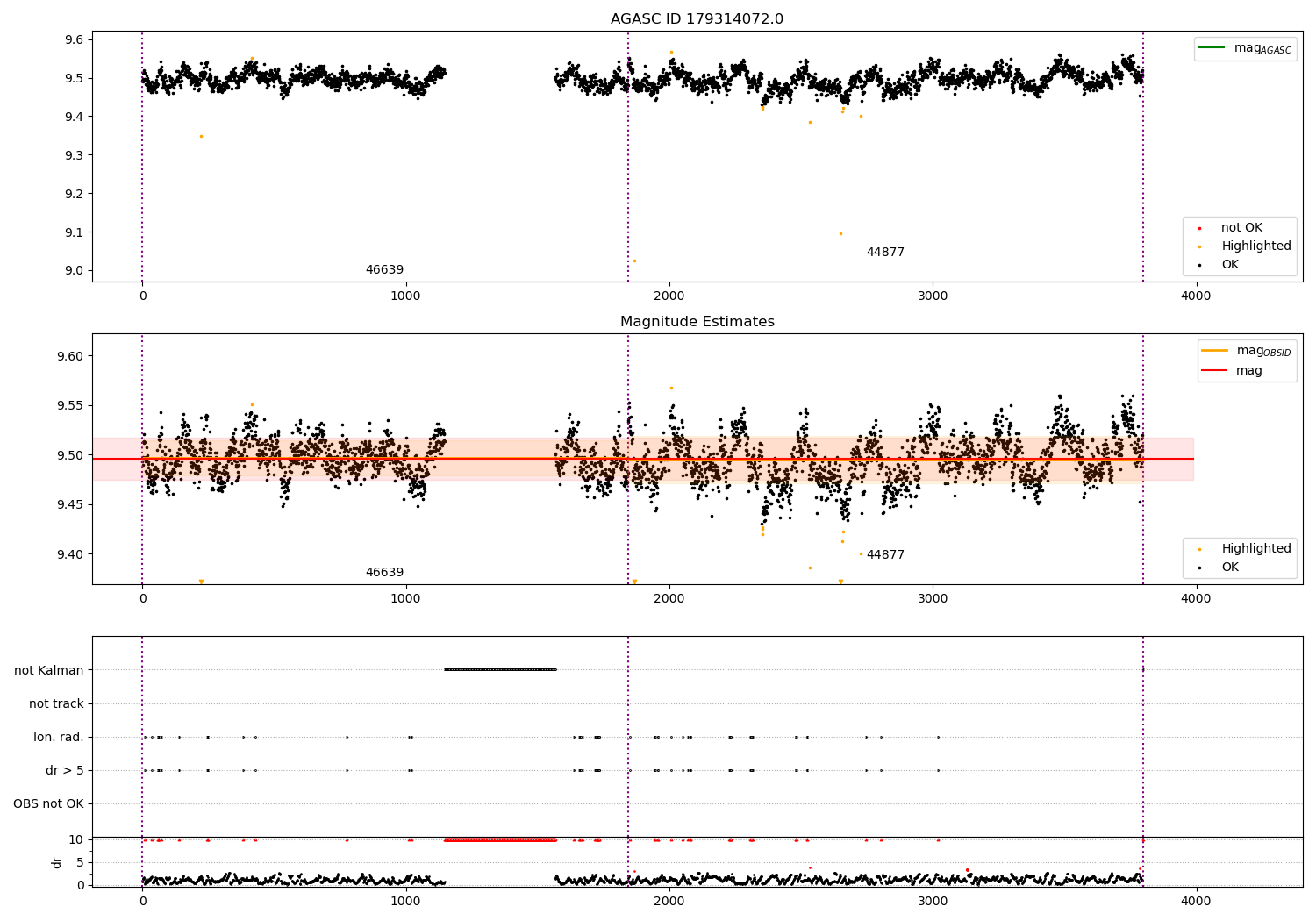Click the "4000" x tick under the top plot
The image size is (1316, 921).
pos(1196,296)
